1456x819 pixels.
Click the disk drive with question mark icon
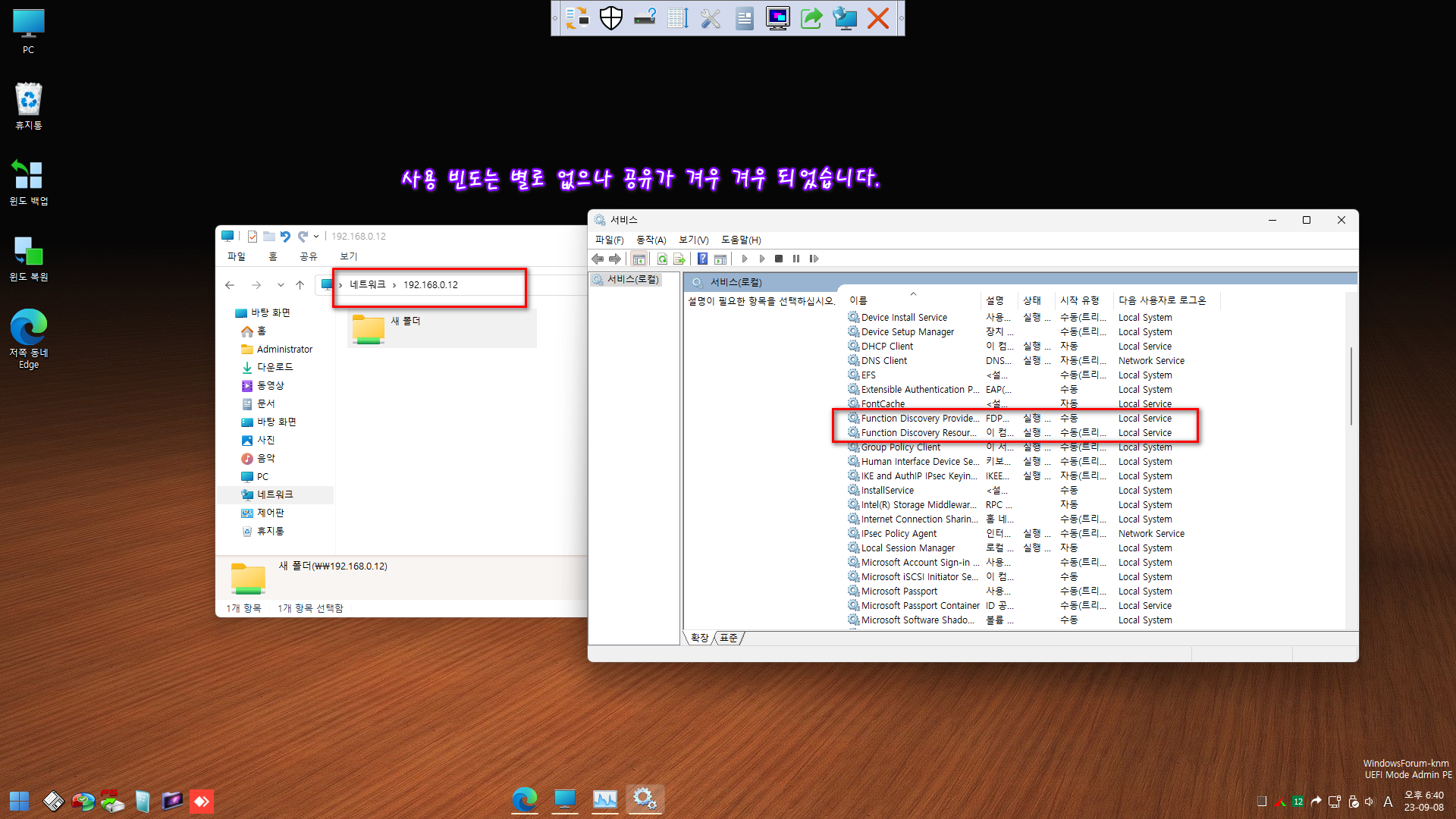point(645,17)
